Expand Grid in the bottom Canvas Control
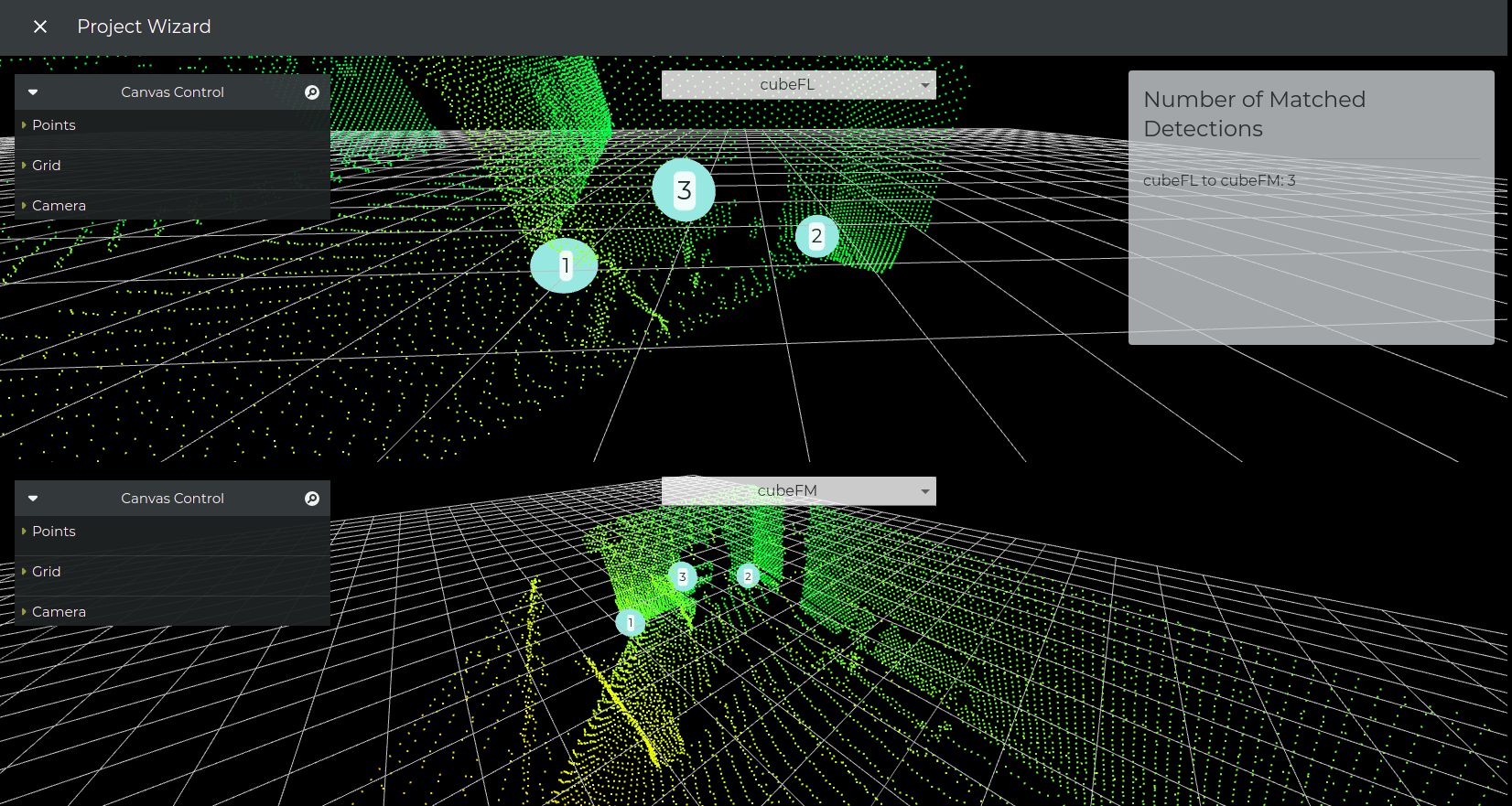 point(172,572)
